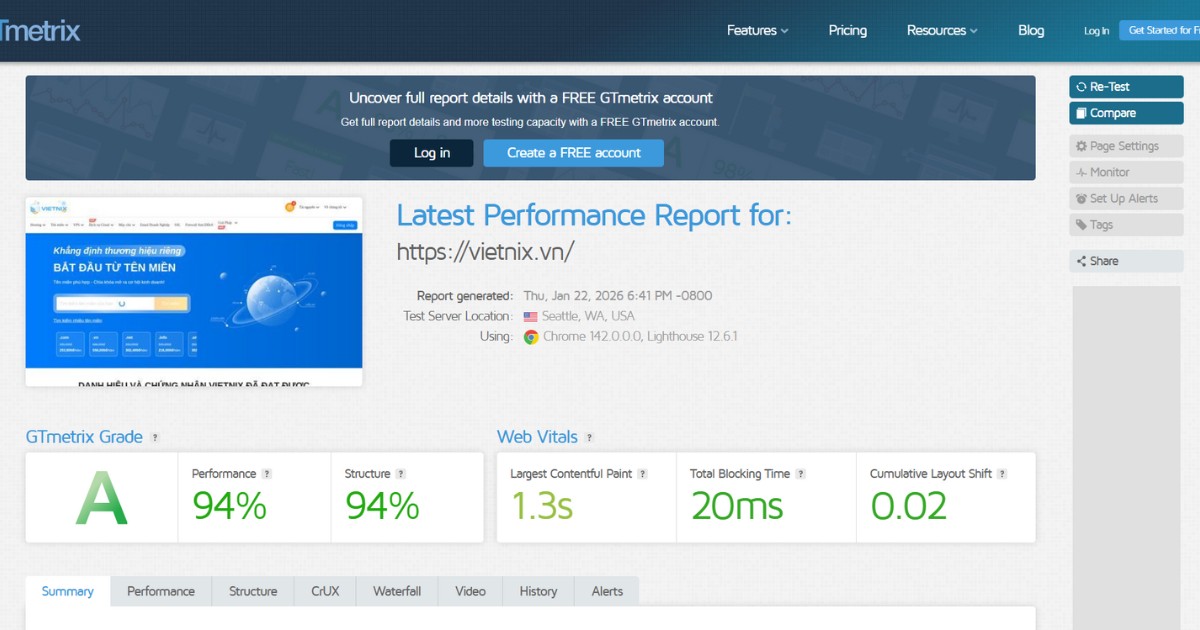Expand the Resources dropdown menu

[x=941, y=30]
